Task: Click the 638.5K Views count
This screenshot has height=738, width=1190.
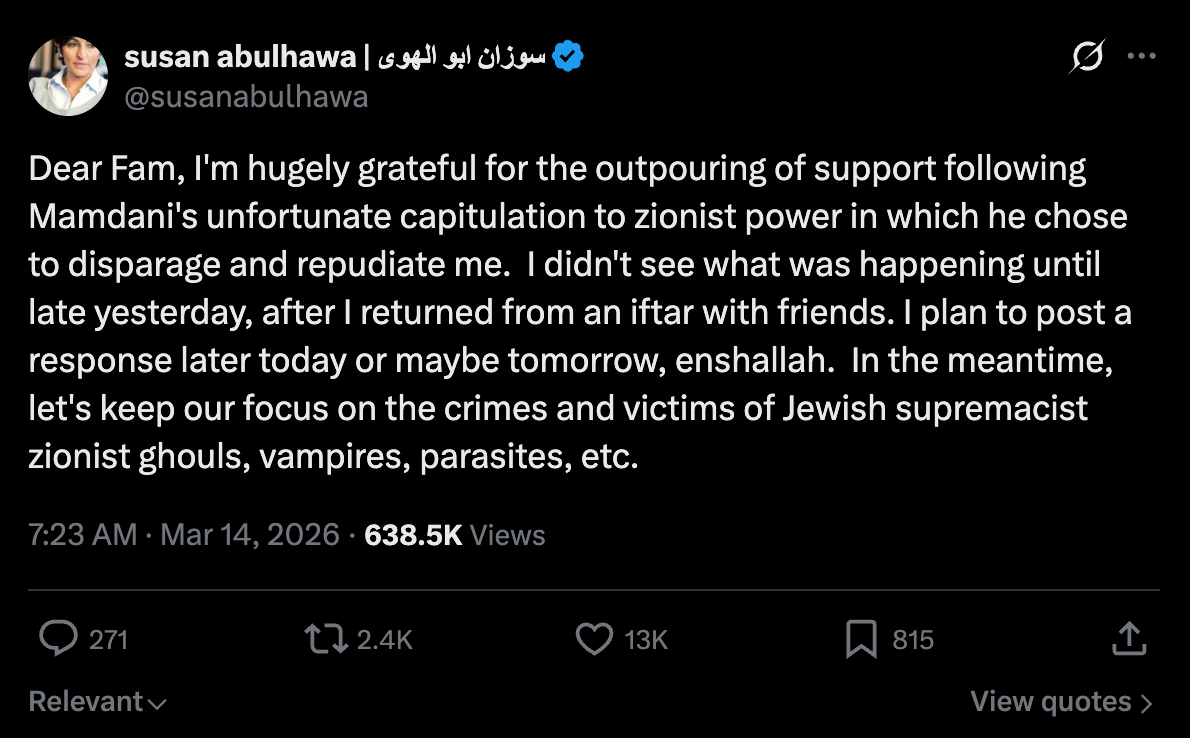Action: coord(454,535)
